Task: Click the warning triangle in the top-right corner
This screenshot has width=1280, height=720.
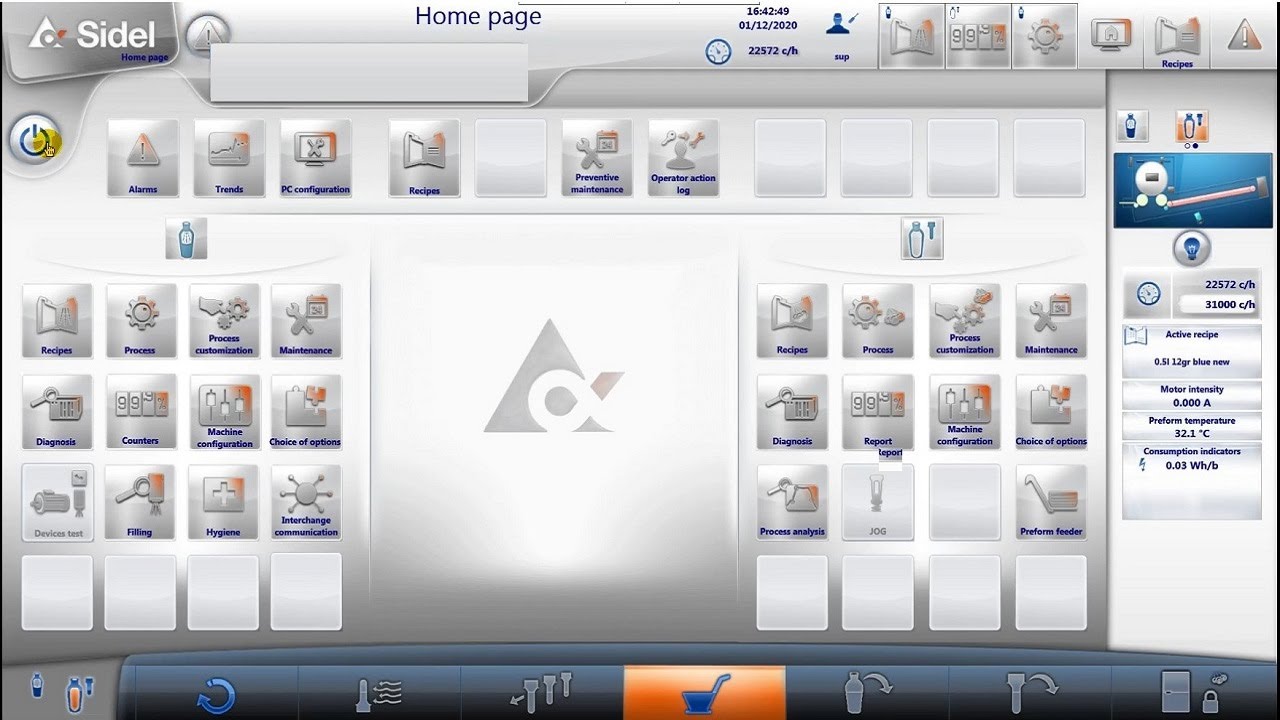Action: tap(1245, 36)
